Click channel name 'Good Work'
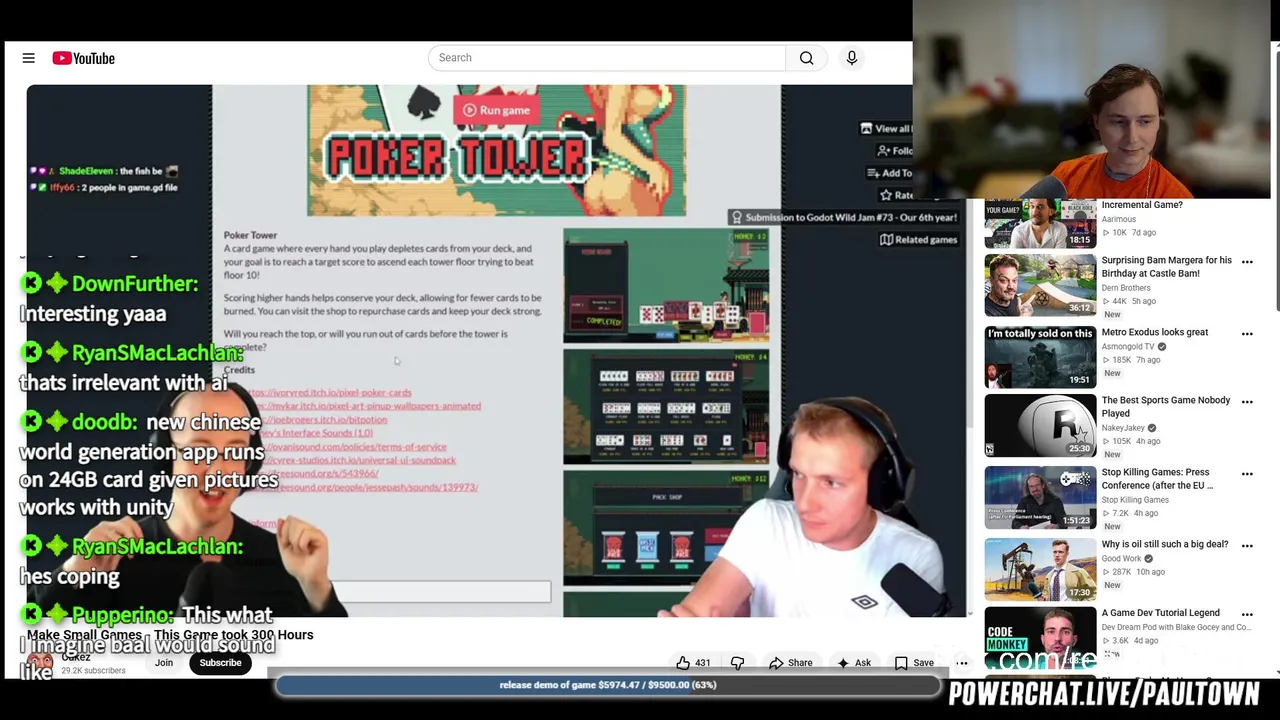Screen dimensions: 1280x720 (x=1121, y=559)
